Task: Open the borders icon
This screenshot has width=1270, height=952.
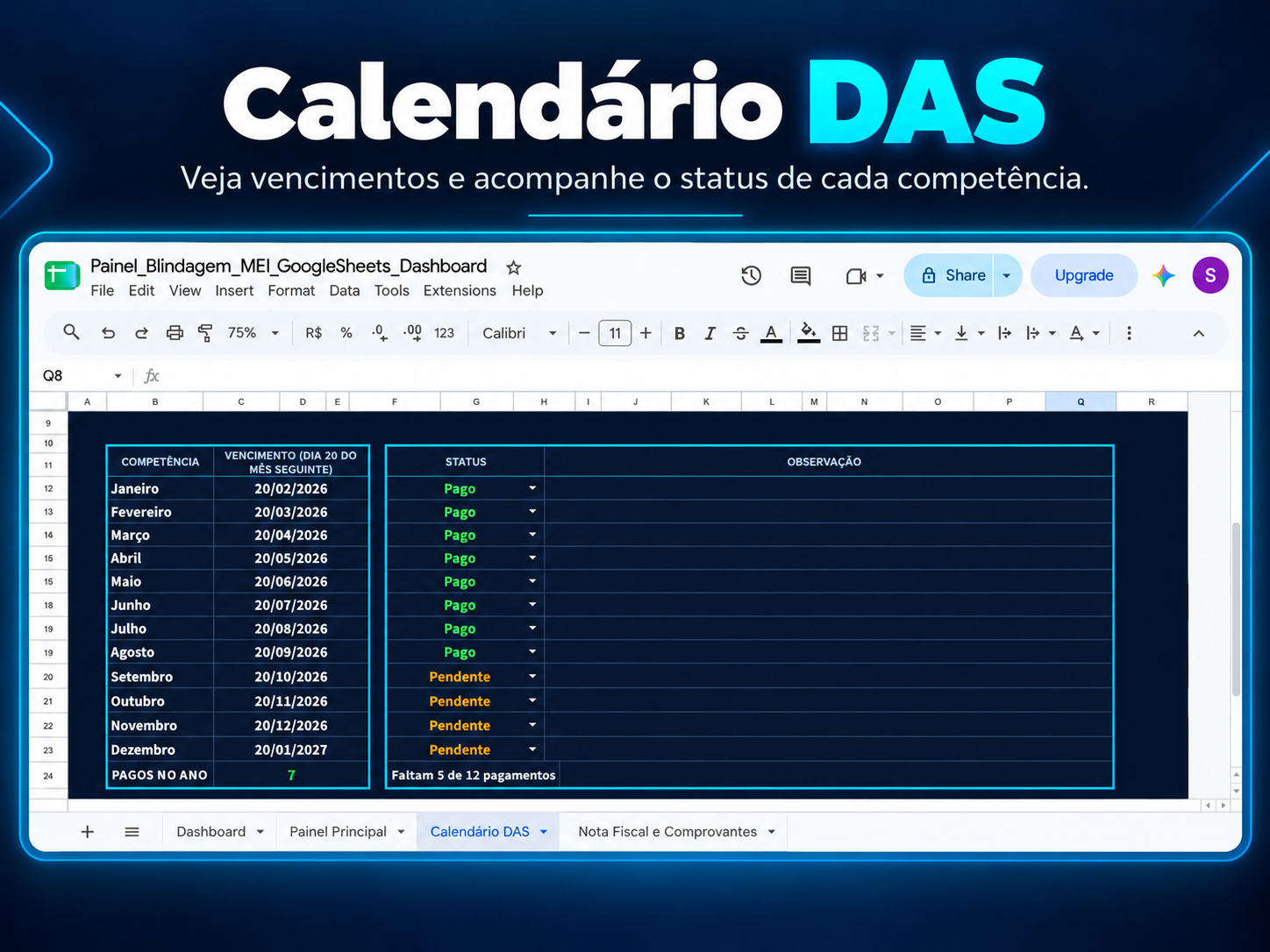Action: pyautogui.click(x=839, y=333)
